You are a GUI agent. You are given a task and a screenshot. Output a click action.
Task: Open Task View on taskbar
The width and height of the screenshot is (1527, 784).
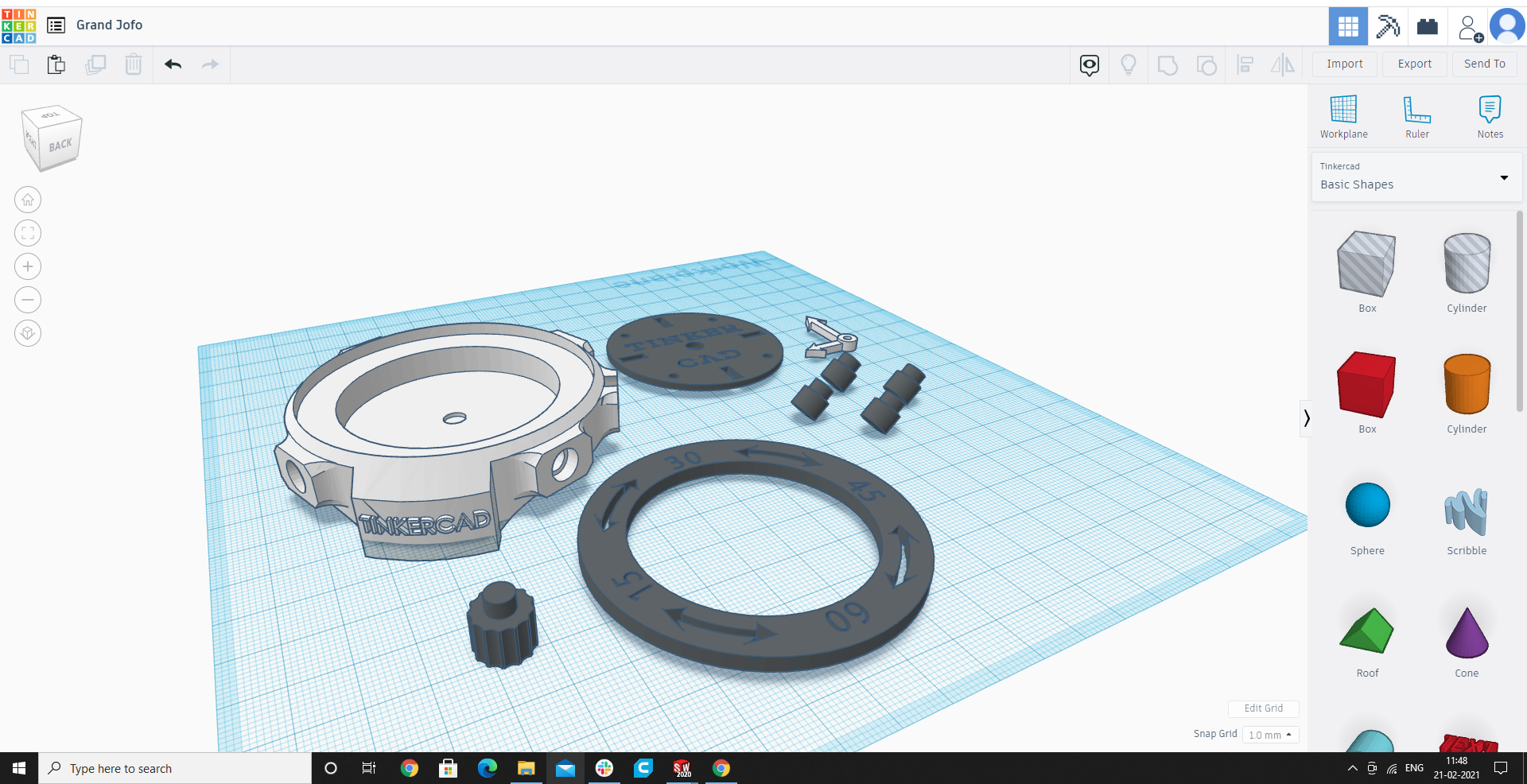(368, 768)
